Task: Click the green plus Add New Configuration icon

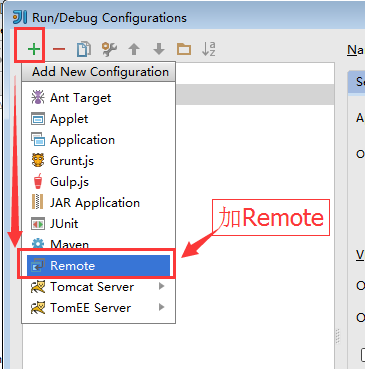Action: point(34,49)
